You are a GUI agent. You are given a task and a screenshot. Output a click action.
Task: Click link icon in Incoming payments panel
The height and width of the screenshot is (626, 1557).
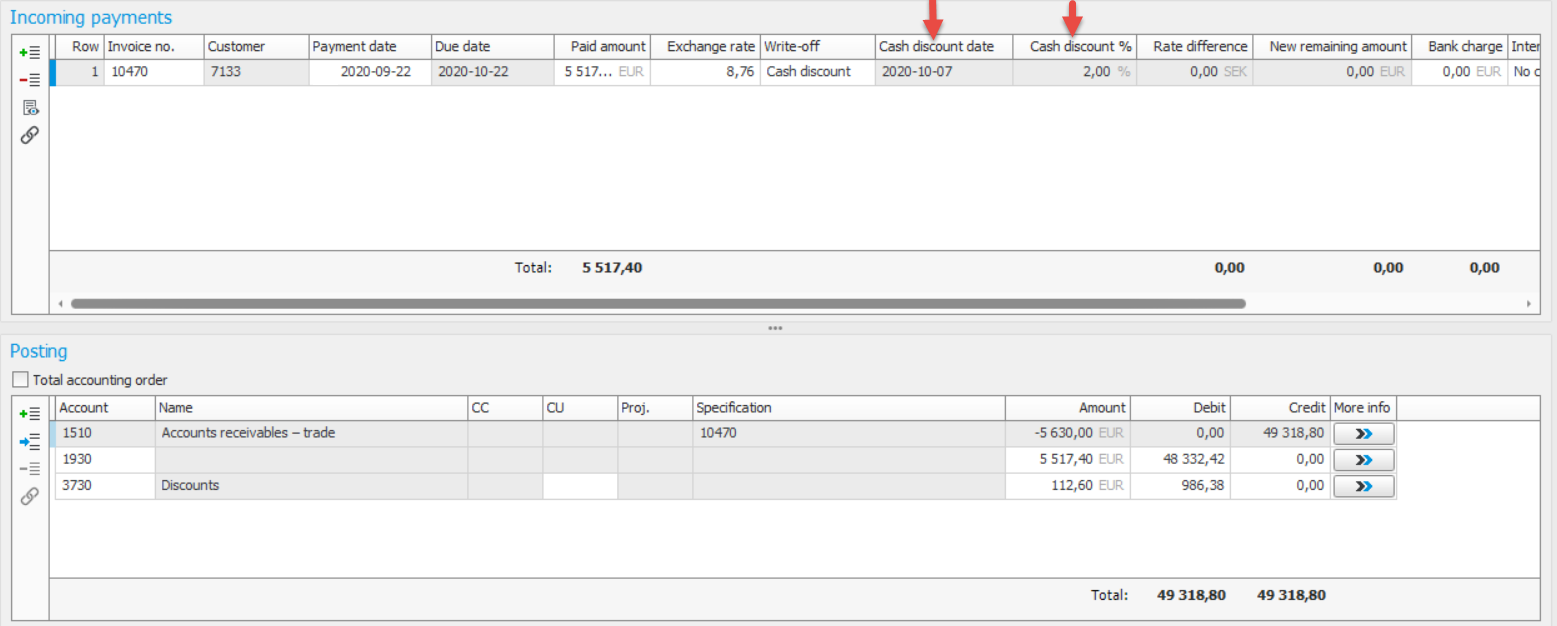[30, 135]
